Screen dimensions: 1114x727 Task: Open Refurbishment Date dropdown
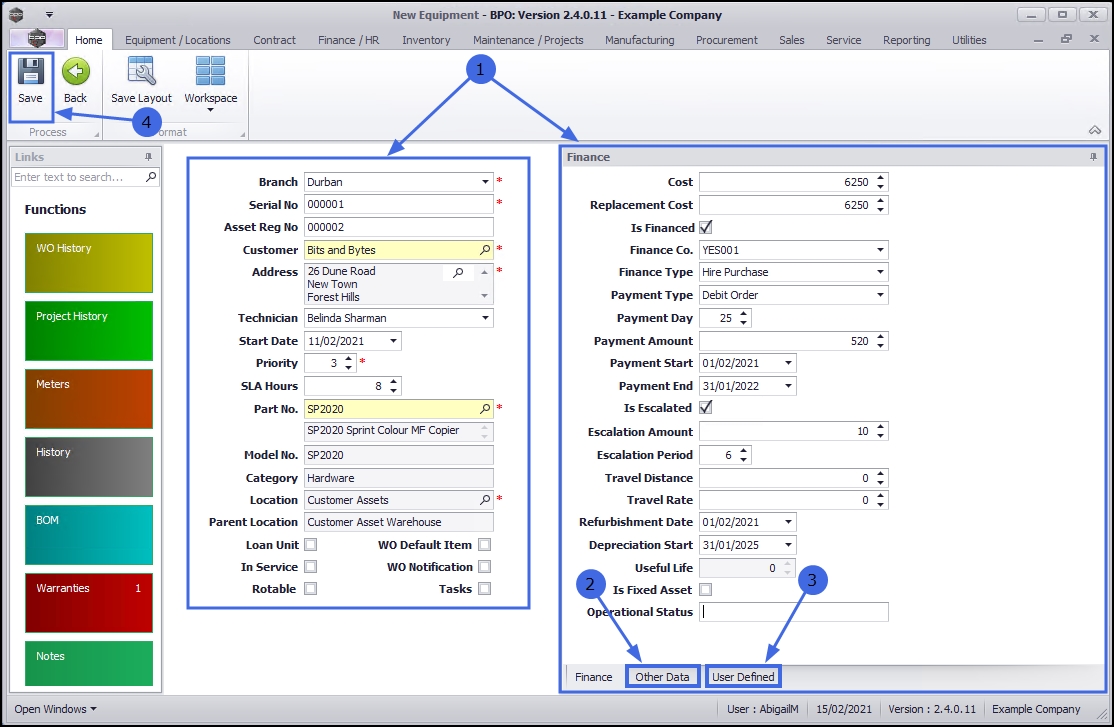[x=788, y=522]
